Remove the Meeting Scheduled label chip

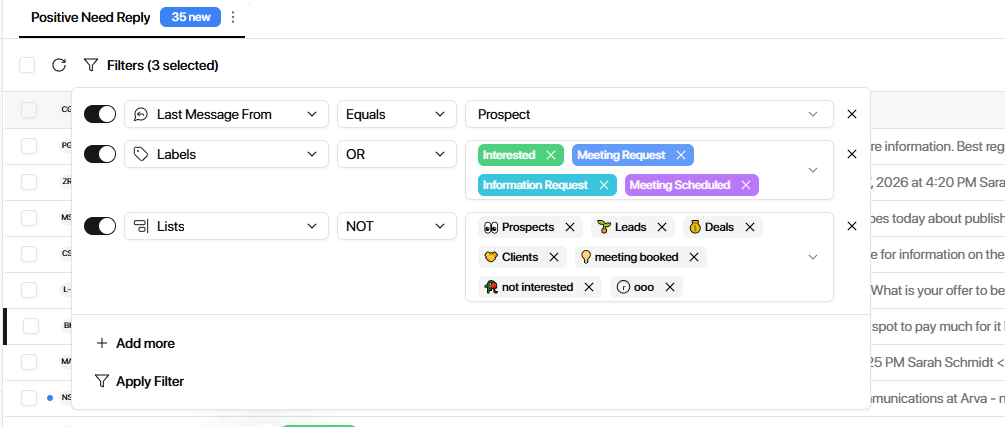pos(745,185)
